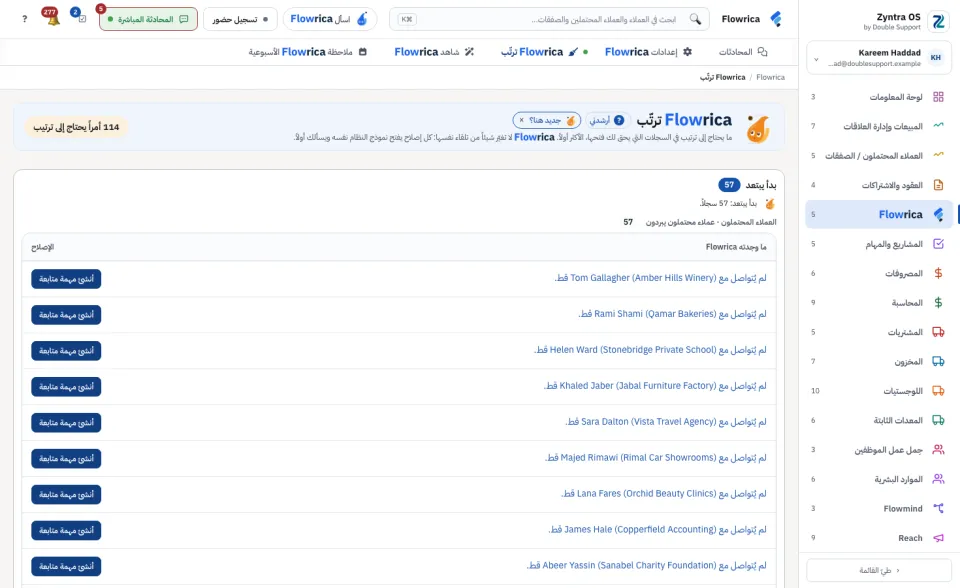
Task: Open اللوجستيات logistics in sidebar
Action: 879,391
